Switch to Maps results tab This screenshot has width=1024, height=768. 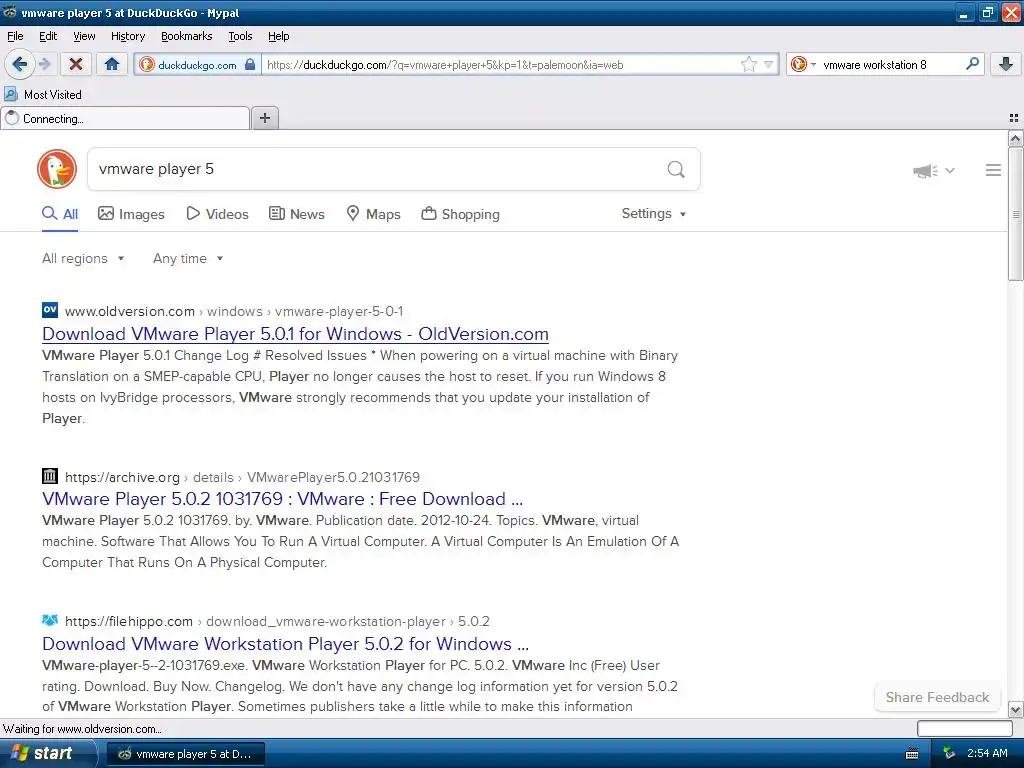(373, 214)
